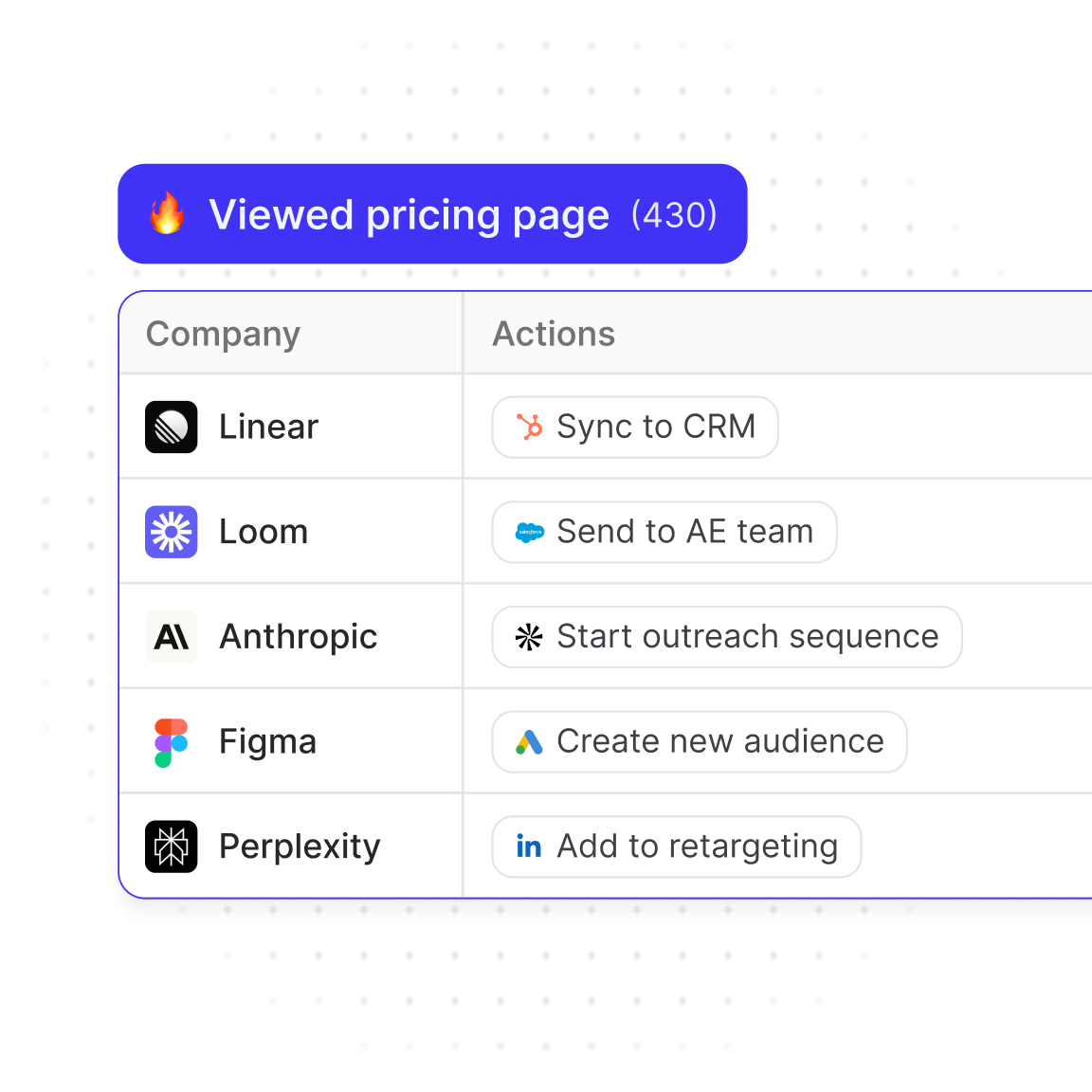Add Perplexity to retargeting
Image resolution: width=1092 pixels, height=1092 pixels.
pos(677,846)
